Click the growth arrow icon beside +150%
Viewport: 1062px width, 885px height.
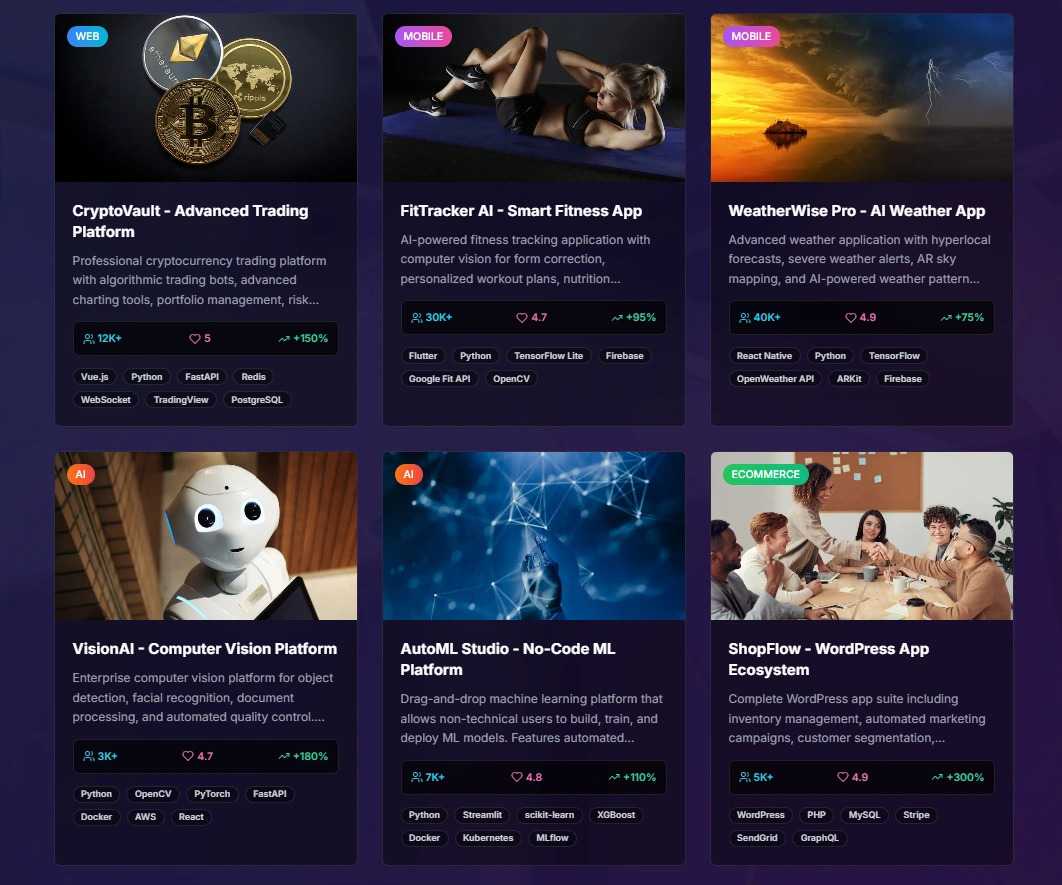(284, 339)
